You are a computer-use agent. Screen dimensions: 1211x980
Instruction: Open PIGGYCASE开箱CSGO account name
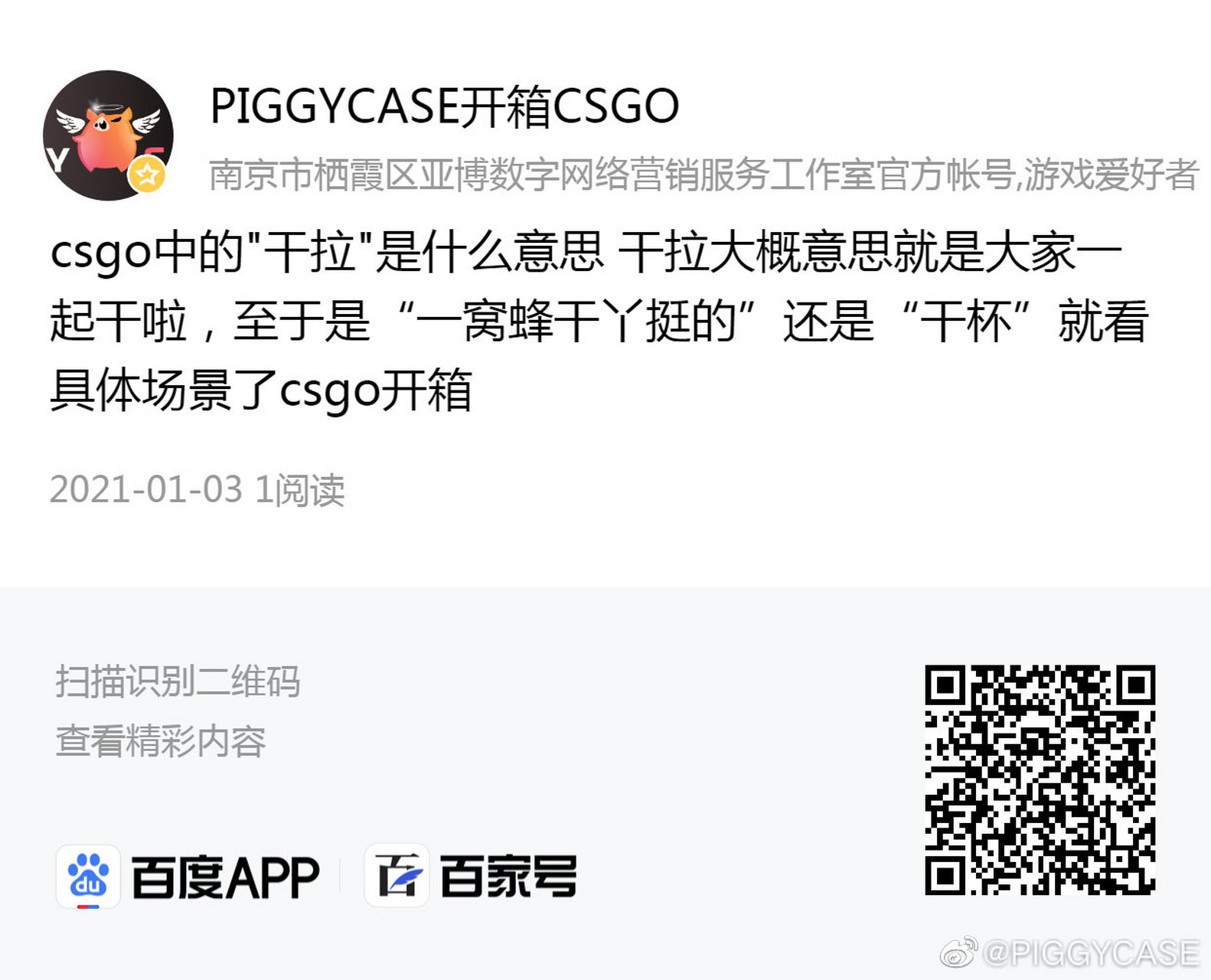point(444,106)
